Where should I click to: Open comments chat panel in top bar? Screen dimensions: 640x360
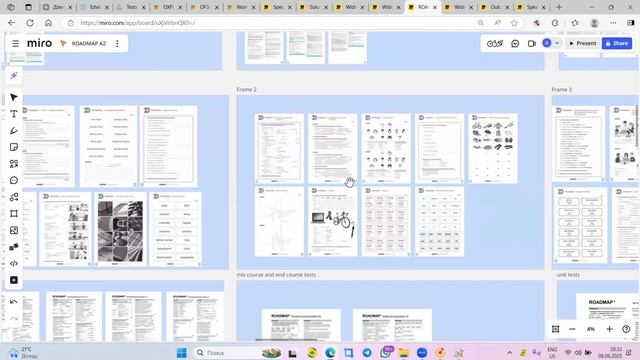click(x=515, y=43)
